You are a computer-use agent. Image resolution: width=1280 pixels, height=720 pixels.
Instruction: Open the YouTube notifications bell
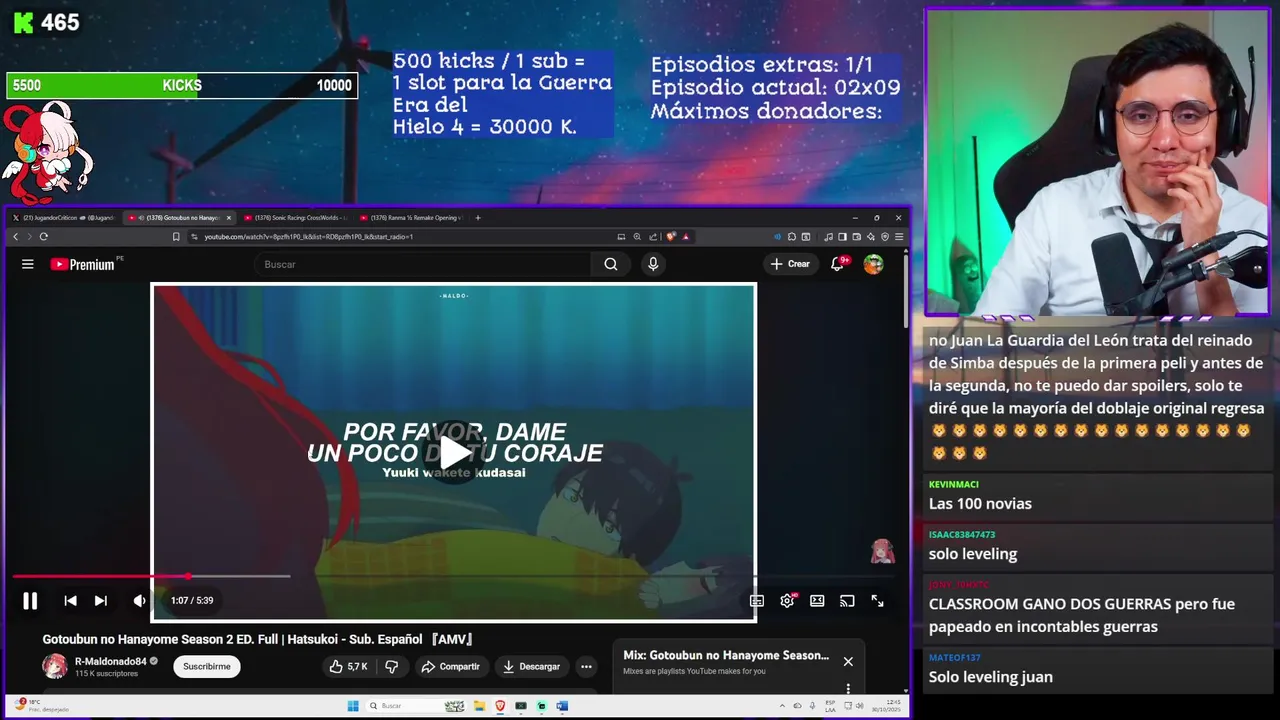tap(838, 264)
